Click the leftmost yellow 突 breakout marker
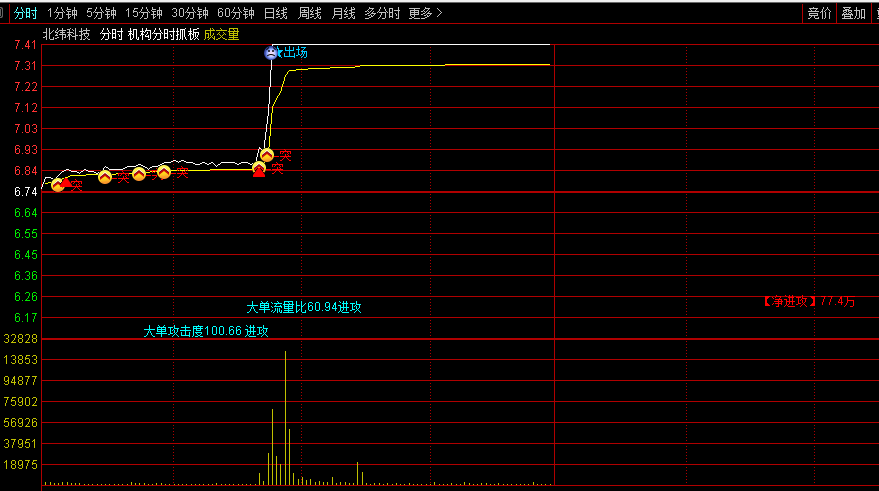 click(58, 185)
